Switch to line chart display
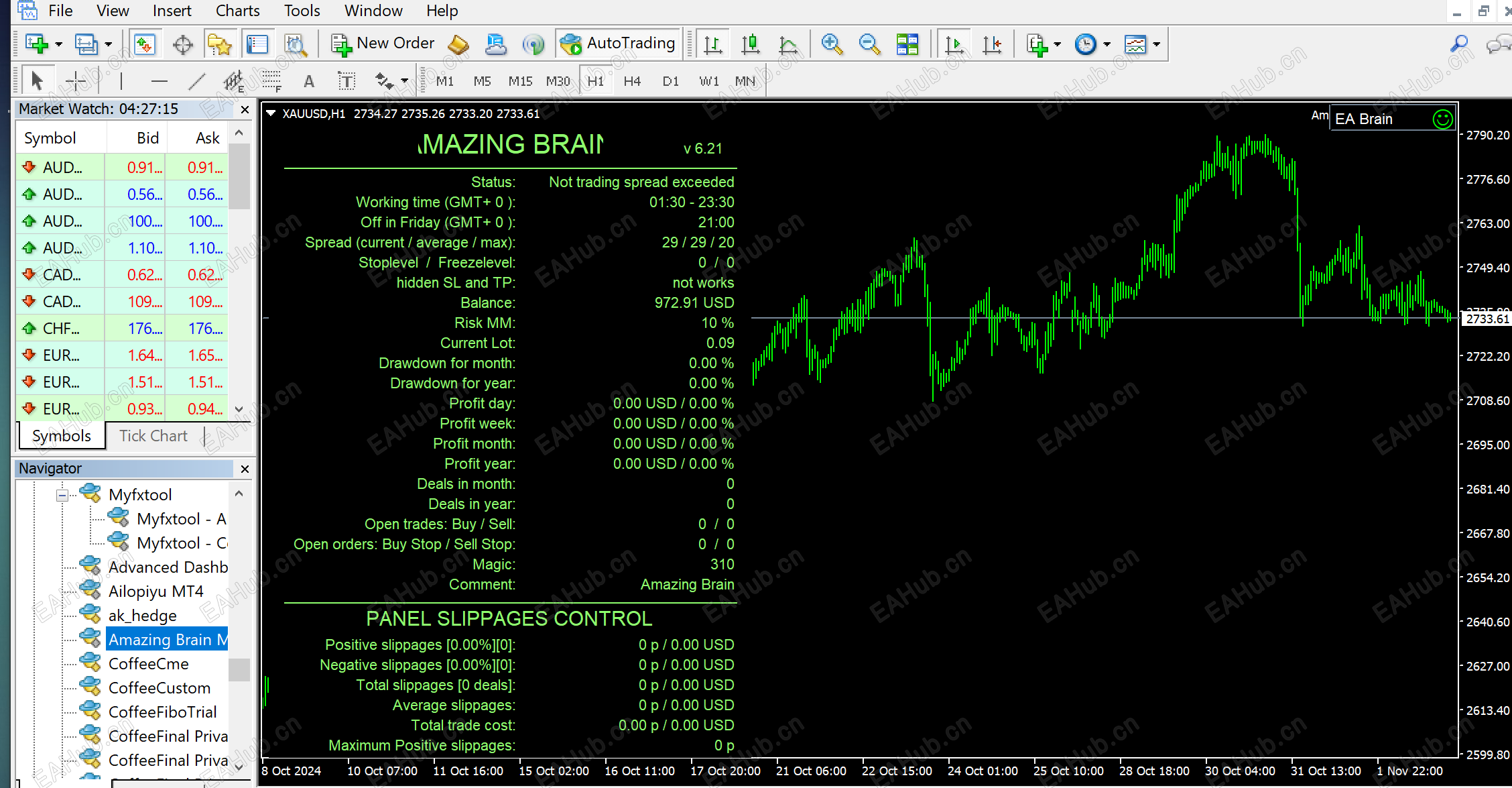Image resolution: width=1512 pixels, height=788 pixels. point(788,44)
